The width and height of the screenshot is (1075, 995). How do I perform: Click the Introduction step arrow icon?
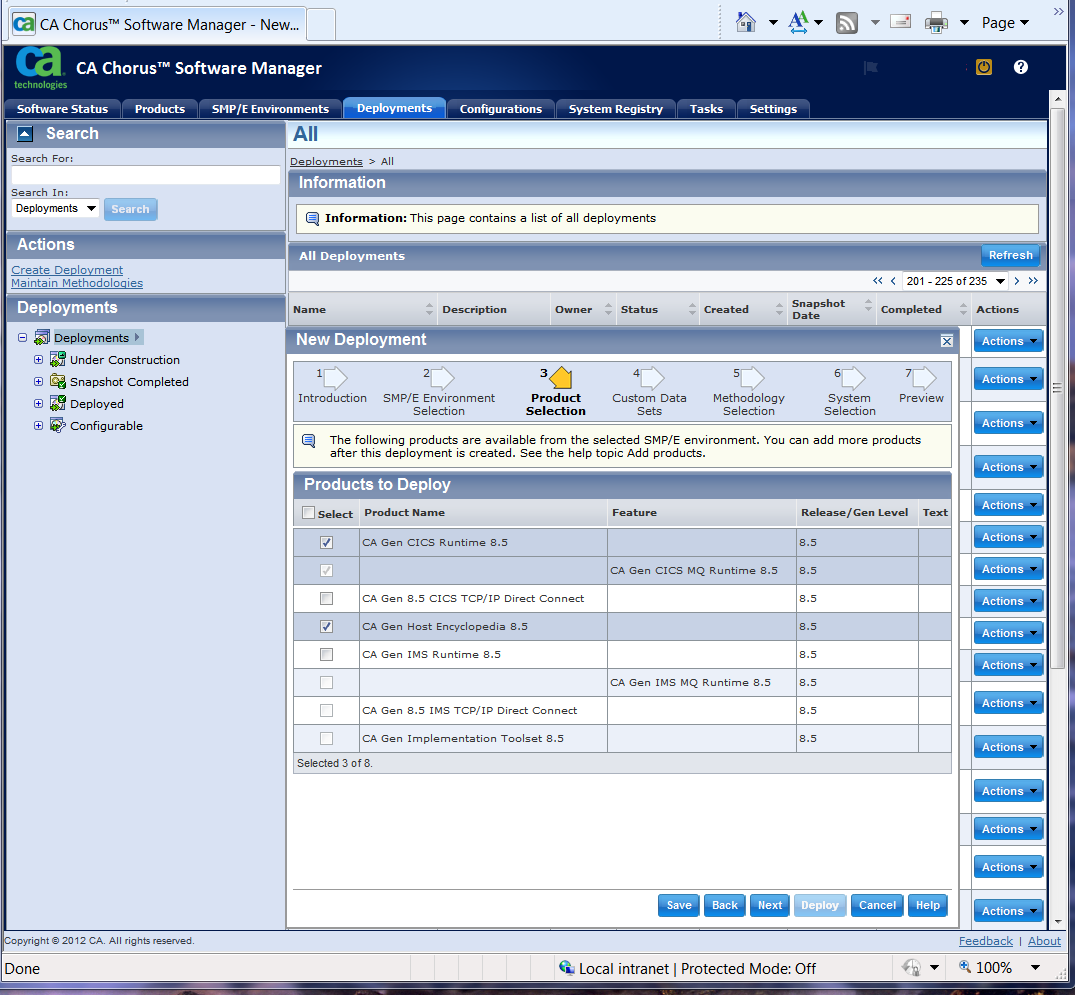335,378
